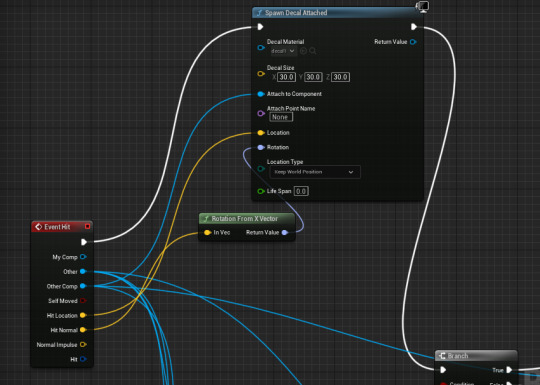
Task: Edit Decal Size Y value field
Action: click(x=313, y=77)
